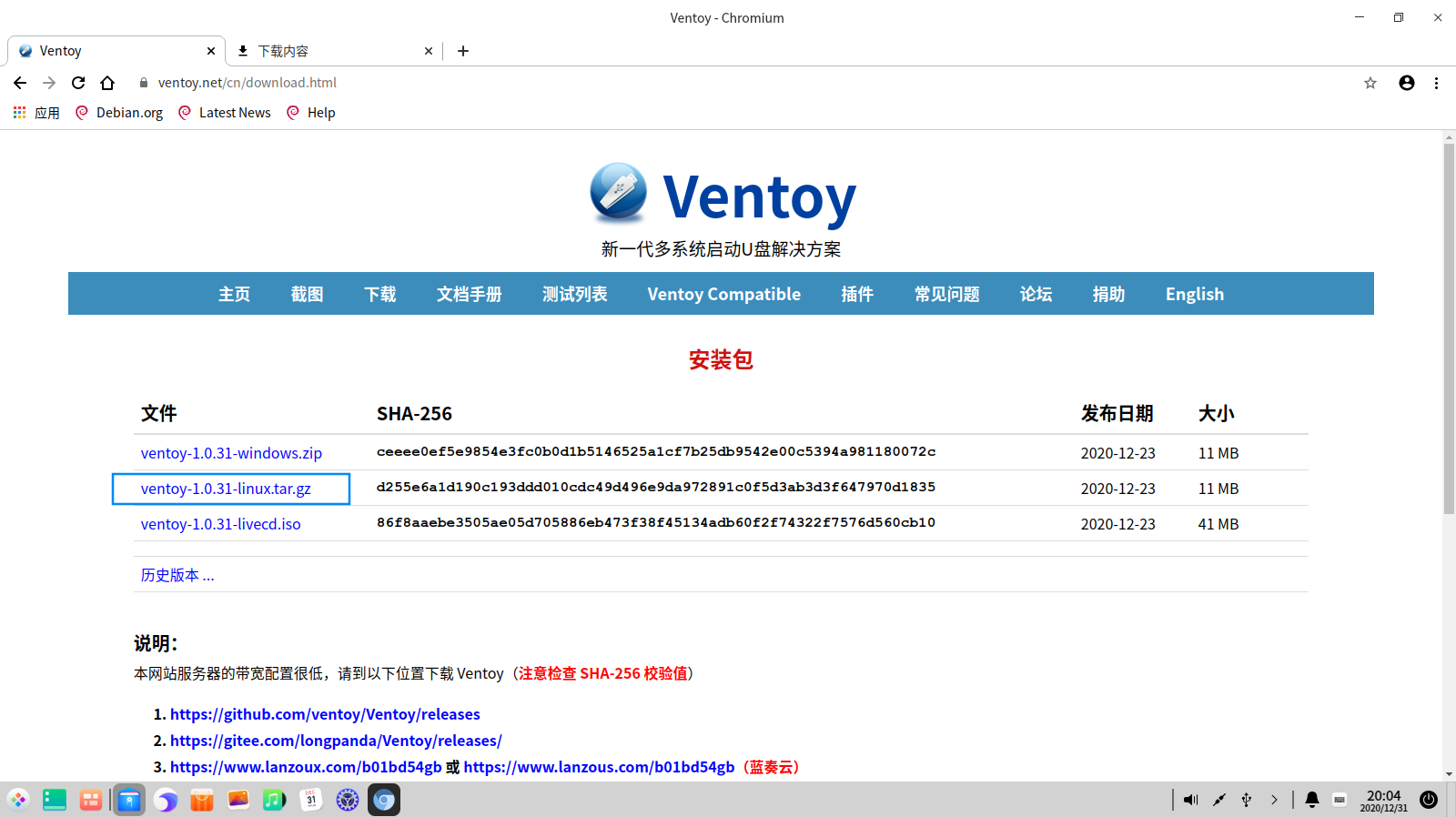The width and height of the screenshot is (1456, 817).
Task: Open the 历史版本 link
Action: (177, 575)
